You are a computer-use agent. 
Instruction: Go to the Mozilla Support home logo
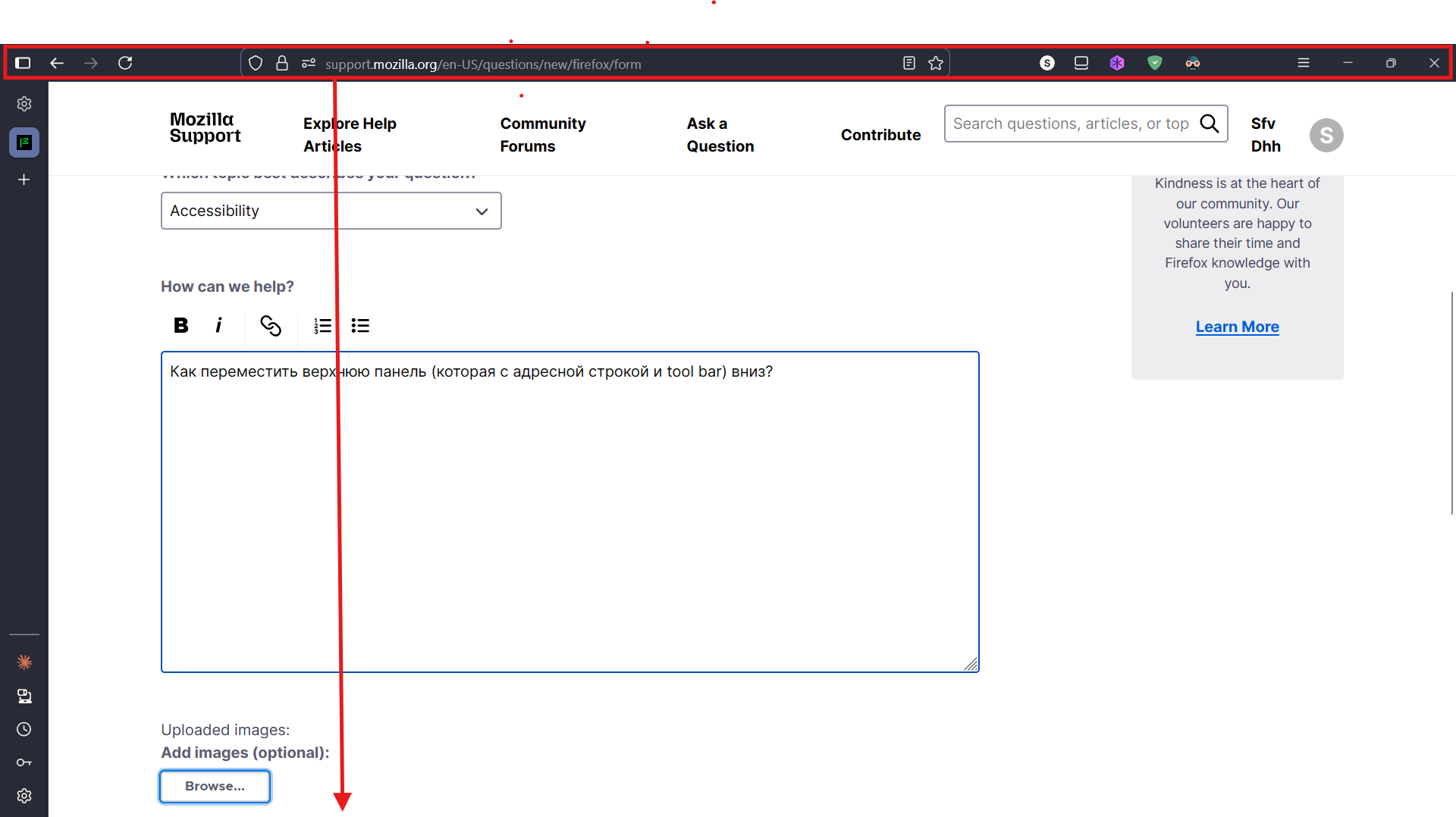tap(205, 127)
